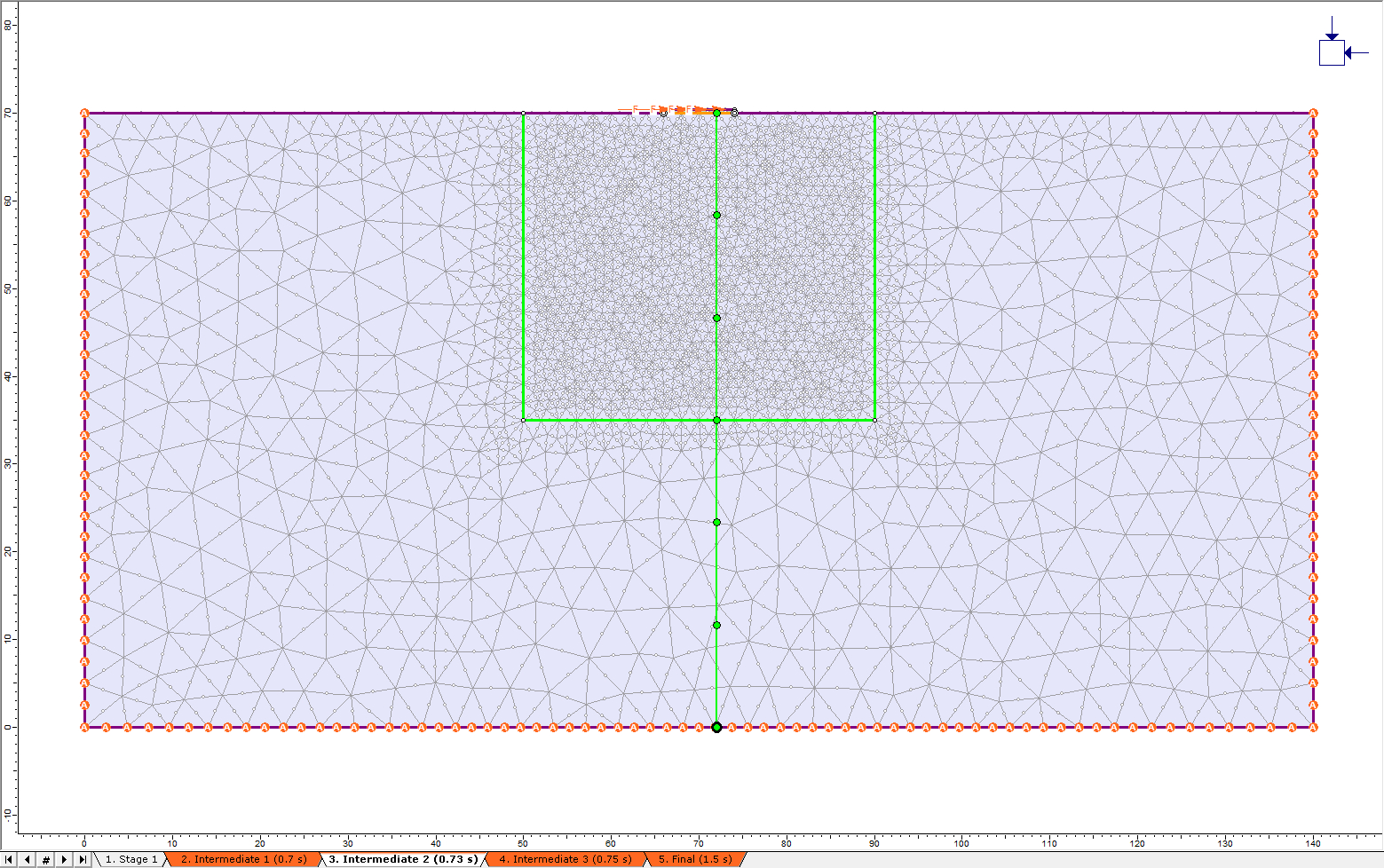Select green node at top of vertical line
This screenshot has width=1384, height=868.
[x=716, y=113]
